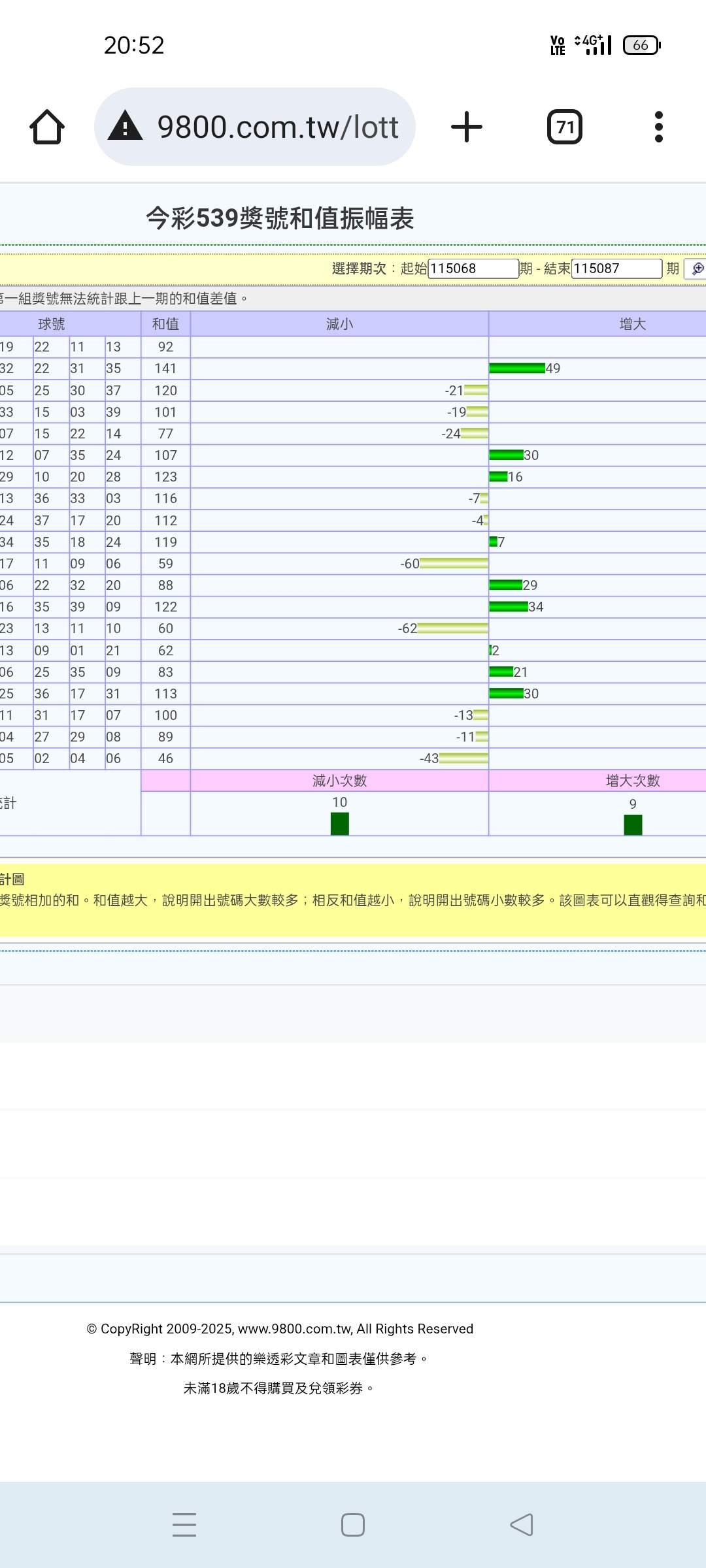706x1568 pixels.
Task: Open the Android recent apps menu
Action: pos(184,1524)
